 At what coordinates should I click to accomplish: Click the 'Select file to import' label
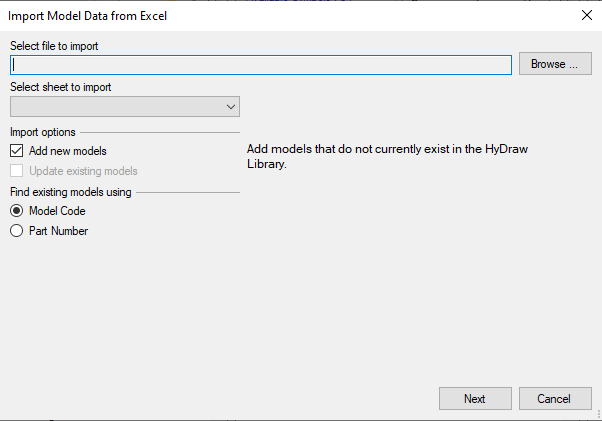click(x=54, y=46)
